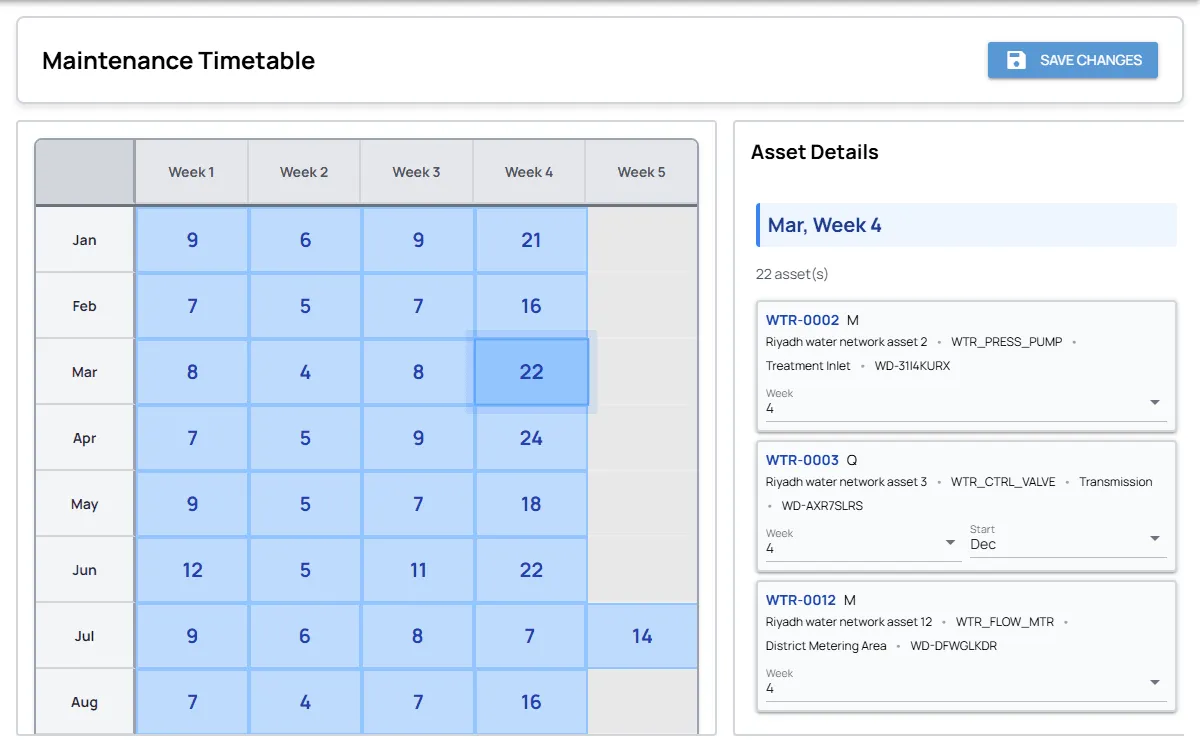The image size is (1200, 752).
Task: Open the WTR-0002 asset link
Action: pyautogui.click(x=802, y=320)
